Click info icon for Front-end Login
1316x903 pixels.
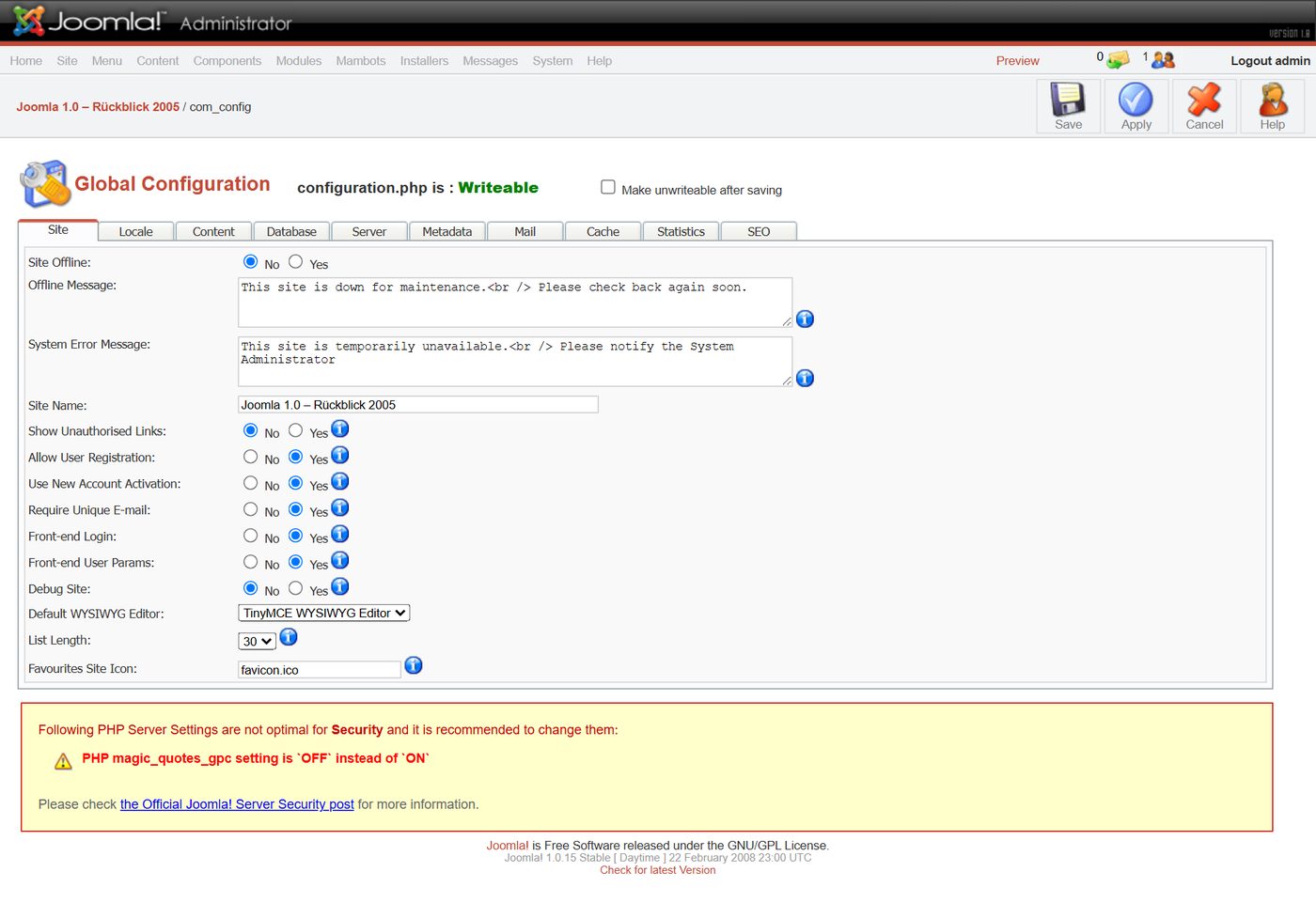[x=340, y=534]
